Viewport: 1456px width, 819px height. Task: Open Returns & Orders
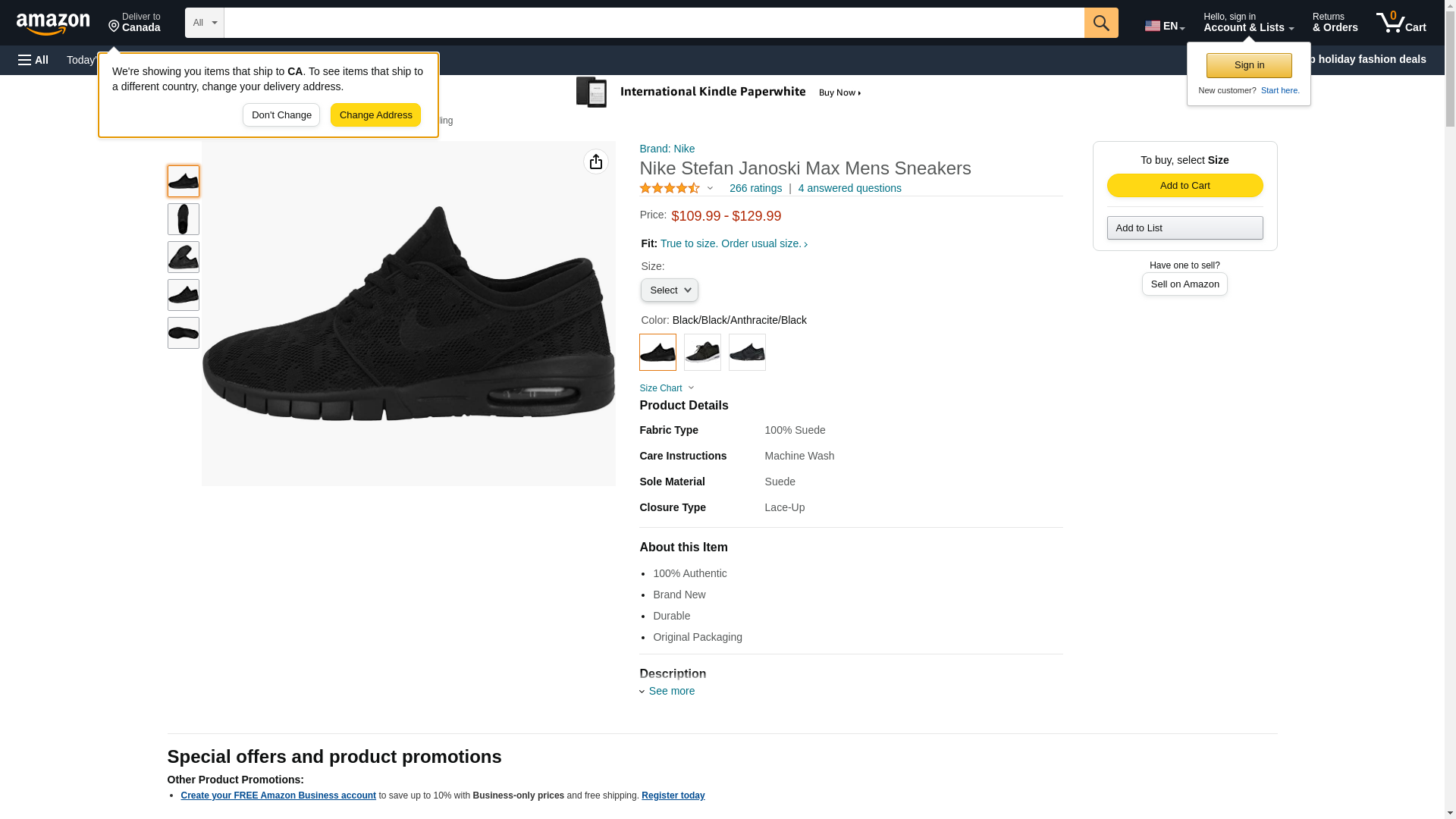point(1335,23)
